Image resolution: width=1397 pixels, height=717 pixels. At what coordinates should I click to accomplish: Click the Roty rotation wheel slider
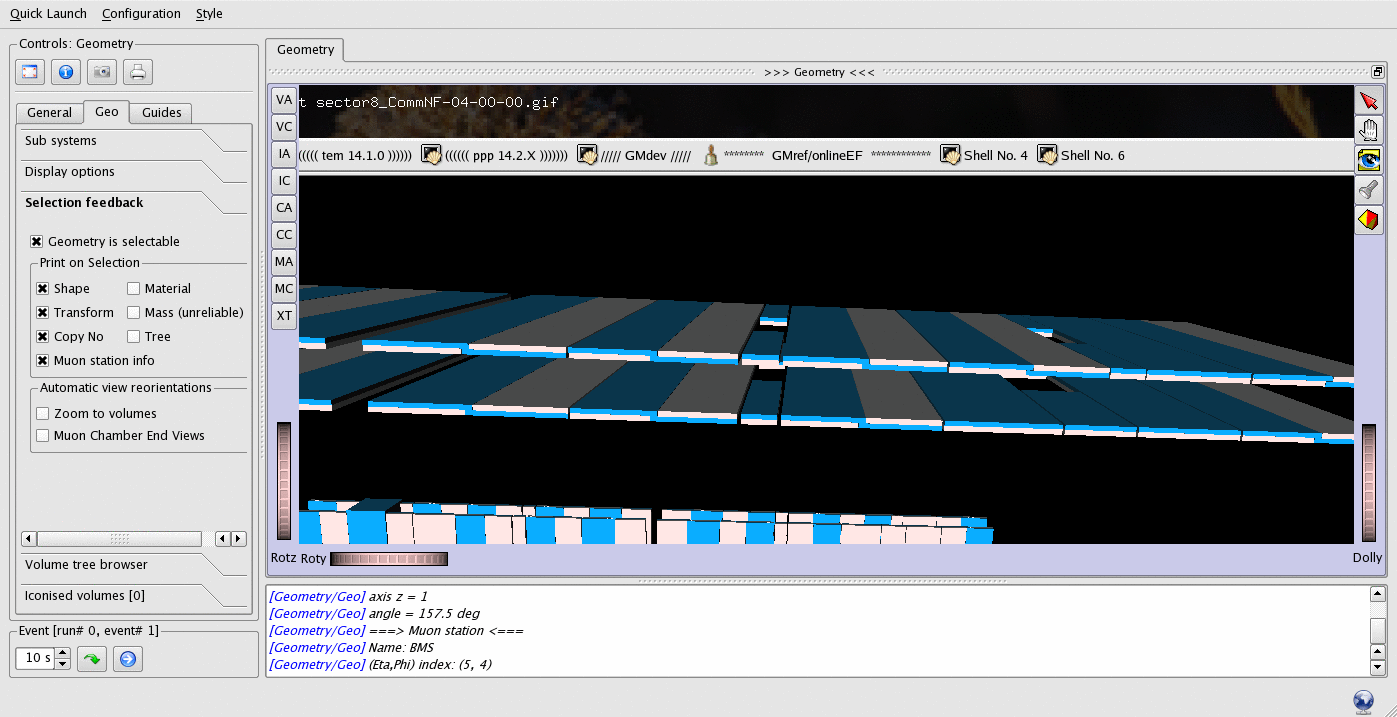click(388, 559)
